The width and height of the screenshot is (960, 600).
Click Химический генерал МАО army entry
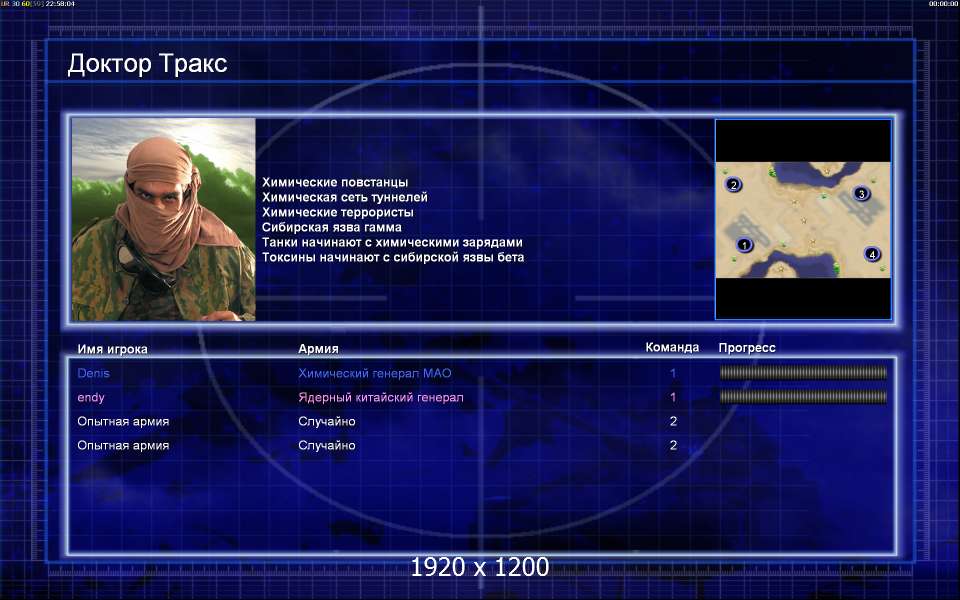coord(374,373)
